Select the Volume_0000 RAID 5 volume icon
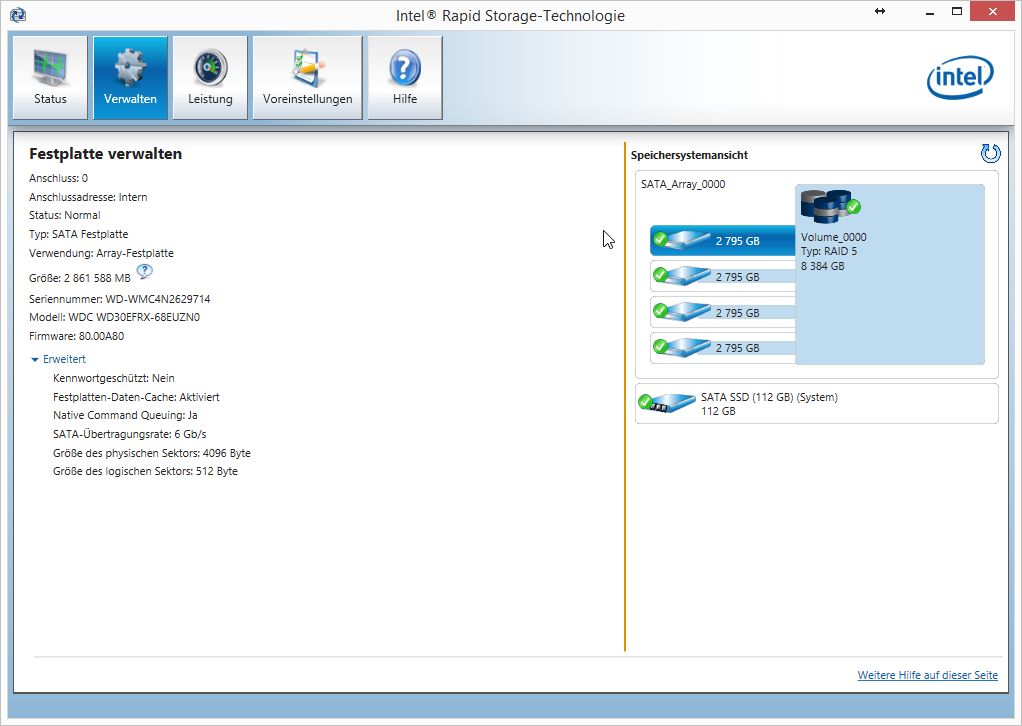Image resolution: width=1022 pixels, height=726 pixels. [x=830, y=207]
